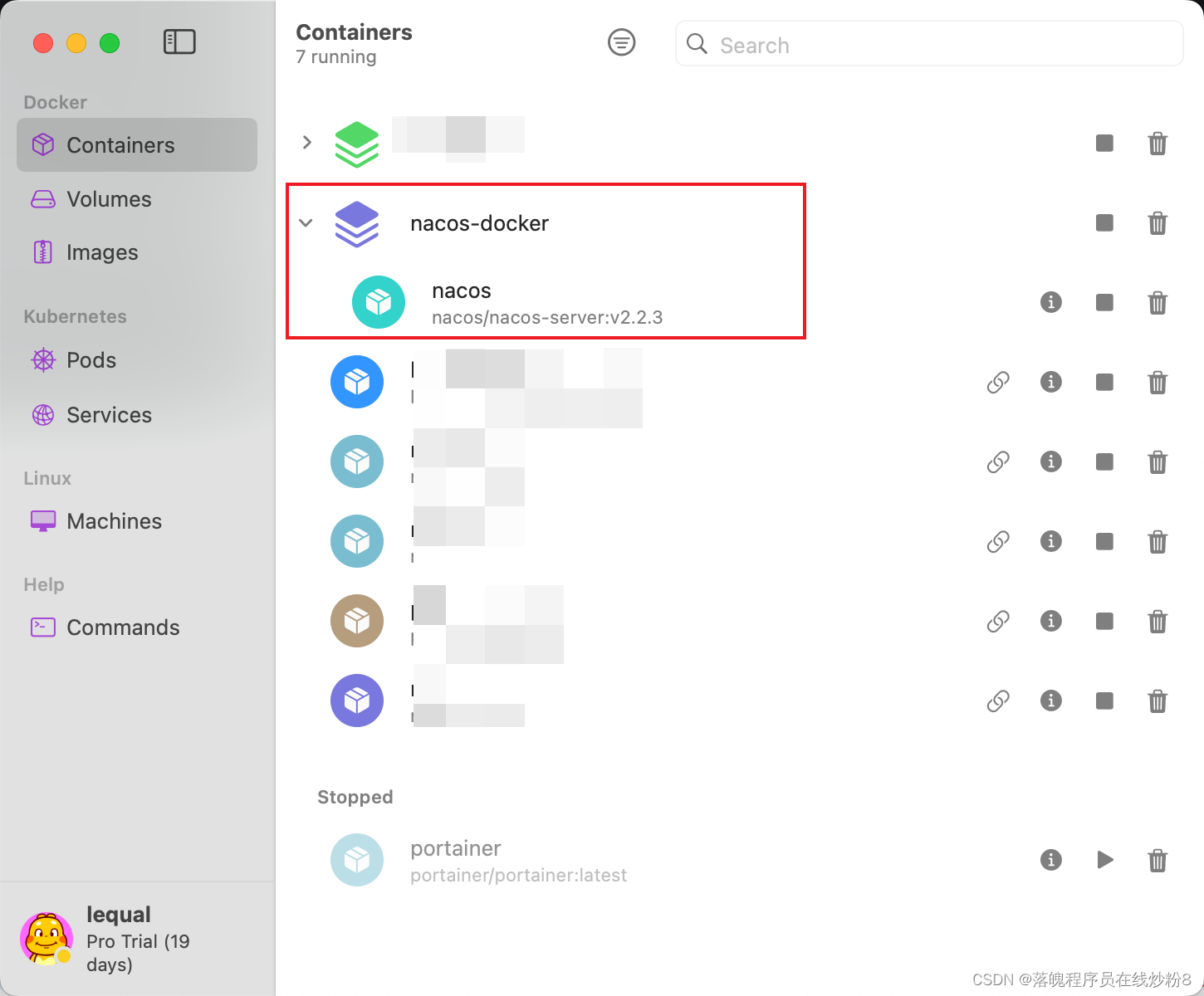Delete the purple-icon container

coord(1158,701)
